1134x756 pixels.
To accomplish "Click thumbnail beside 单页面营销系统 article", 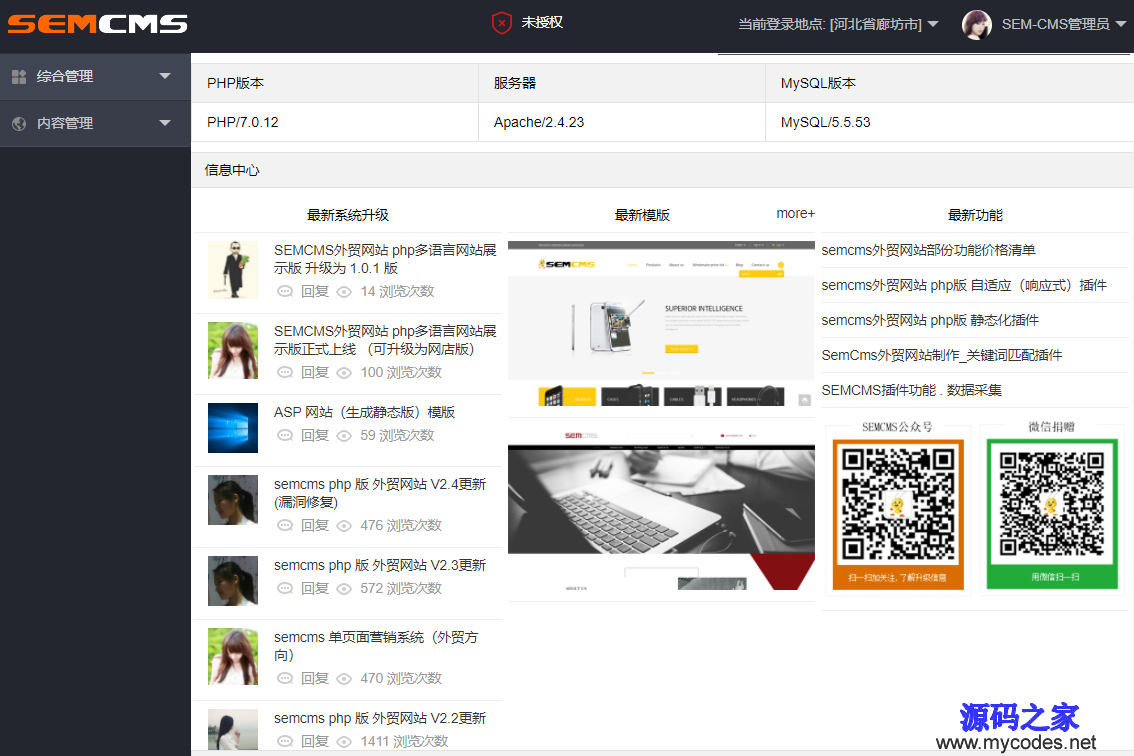I will pyautogui.click(x=233, y=656).
